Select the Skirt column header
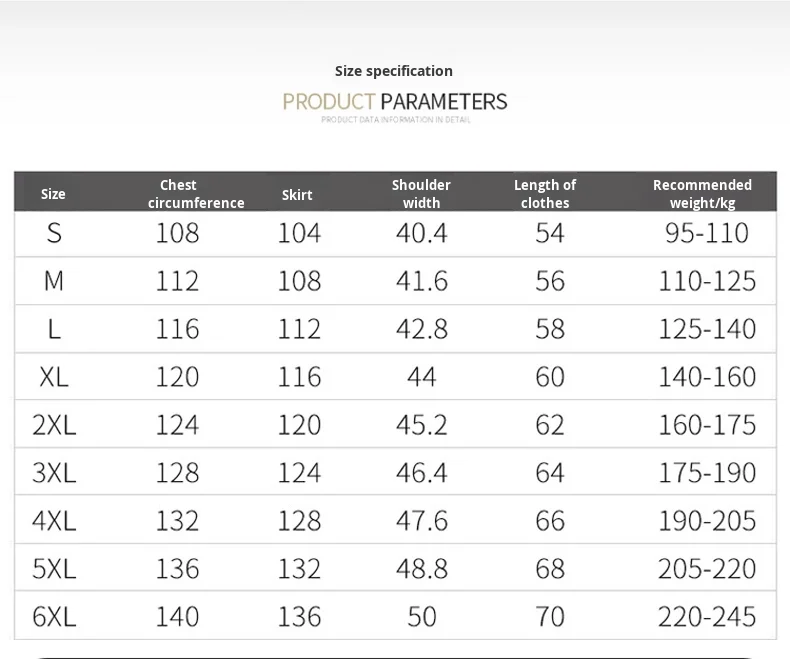 pos(297,195)
